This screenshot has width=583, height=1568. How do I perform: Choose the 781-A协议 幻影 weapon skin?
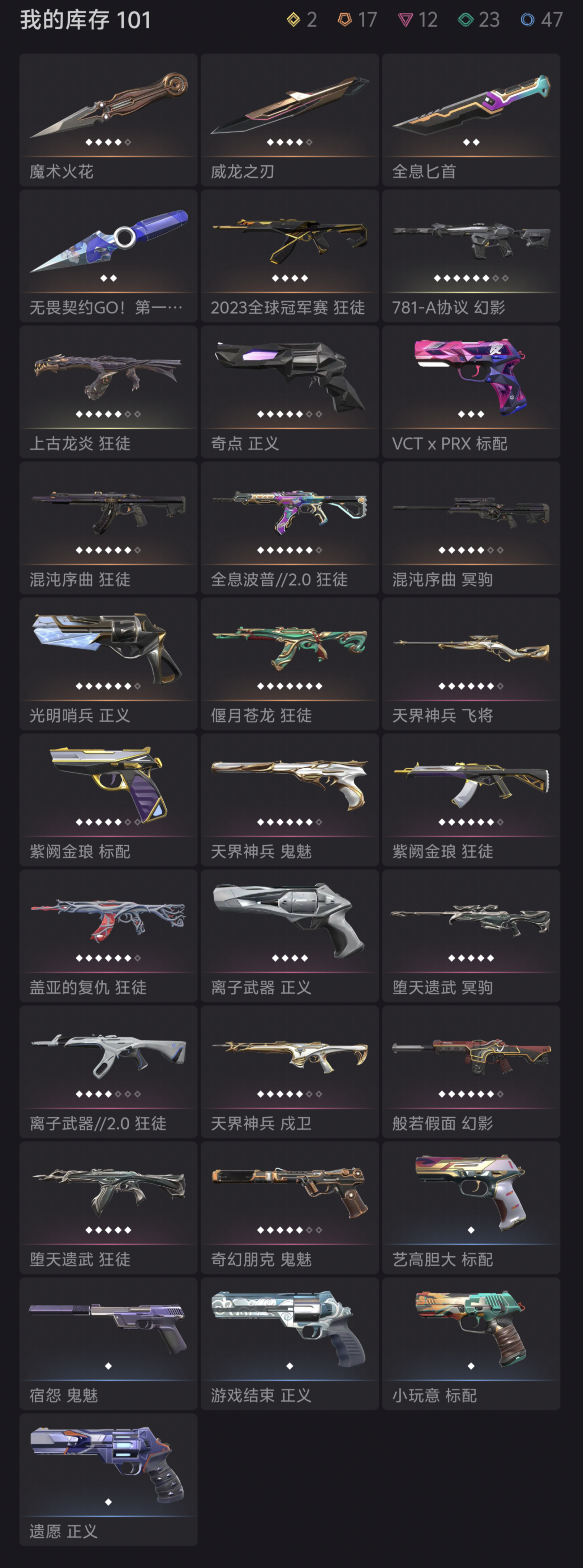[x=471, y=255]
